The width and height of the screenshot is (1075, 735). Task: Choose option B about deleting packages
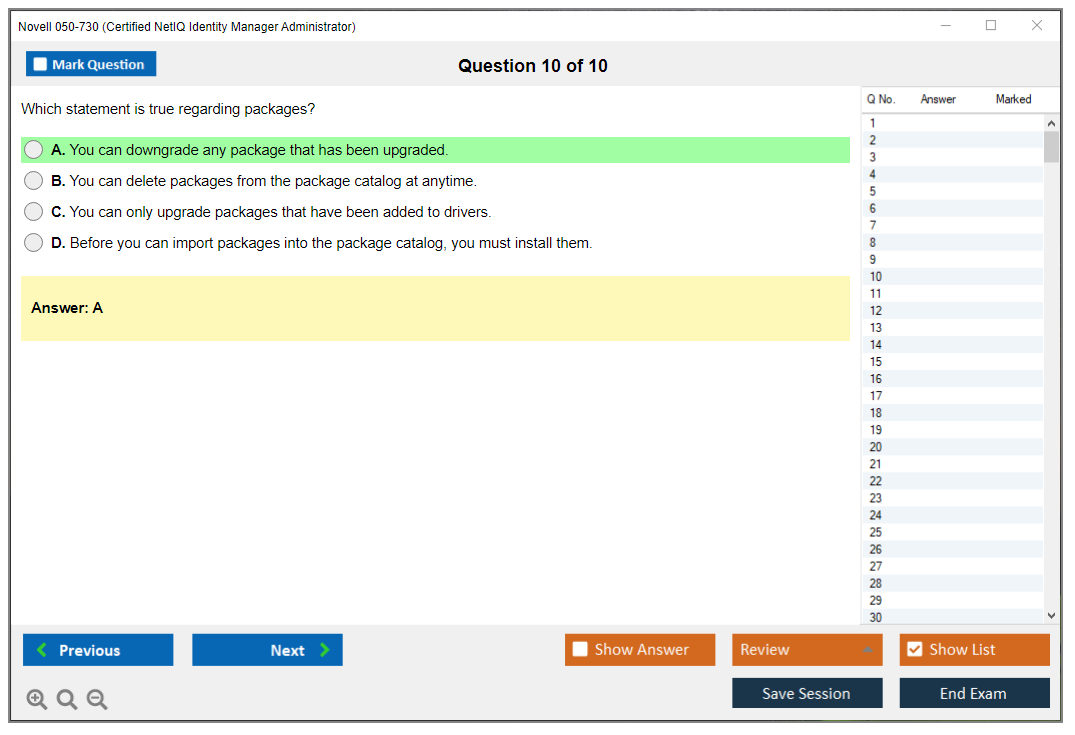[x=34, y=181]
